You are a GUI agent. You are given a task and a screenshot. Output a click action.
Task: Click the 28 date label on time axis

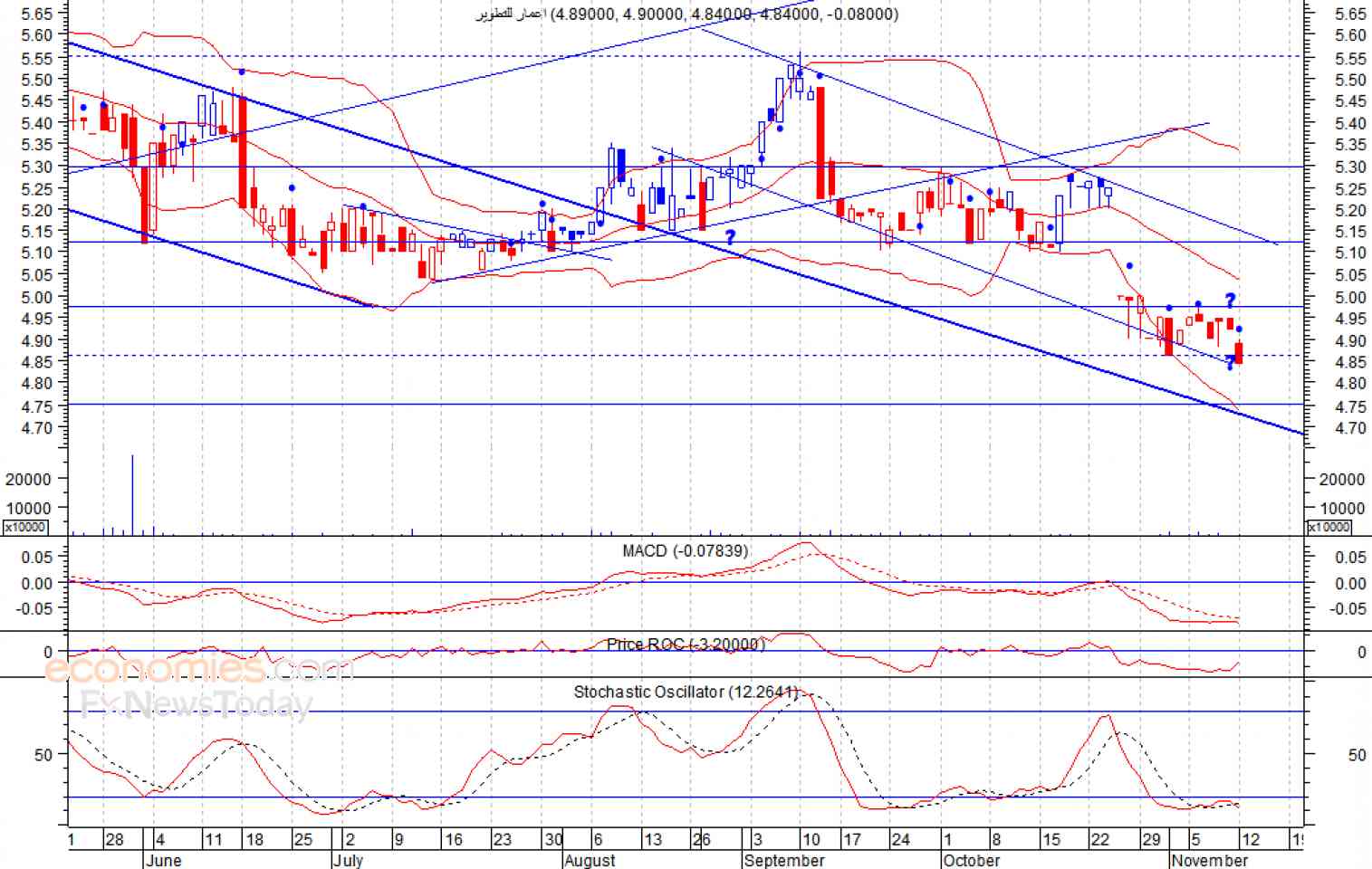coord(114,840)
